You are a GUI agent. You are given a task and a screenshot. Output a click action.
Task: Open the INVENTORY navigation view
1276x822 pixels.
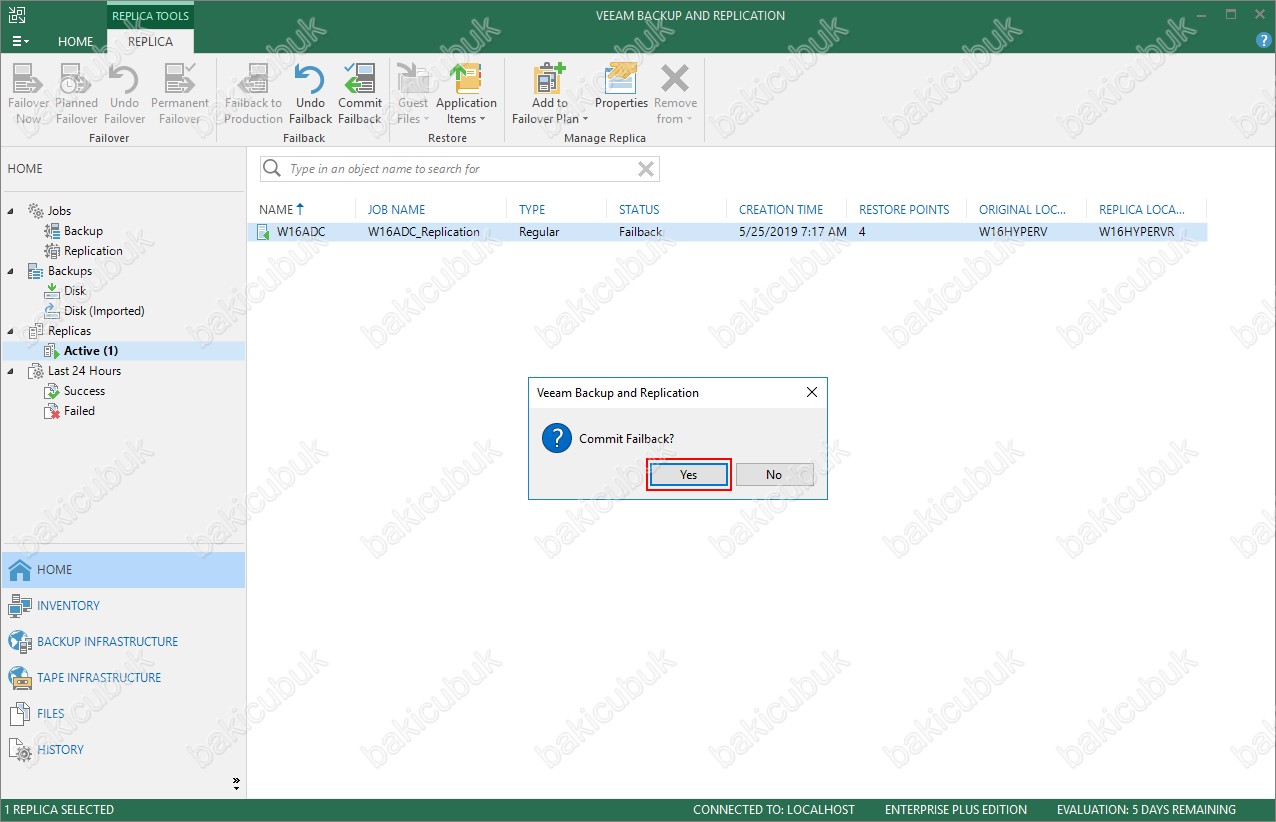point(123,606)
